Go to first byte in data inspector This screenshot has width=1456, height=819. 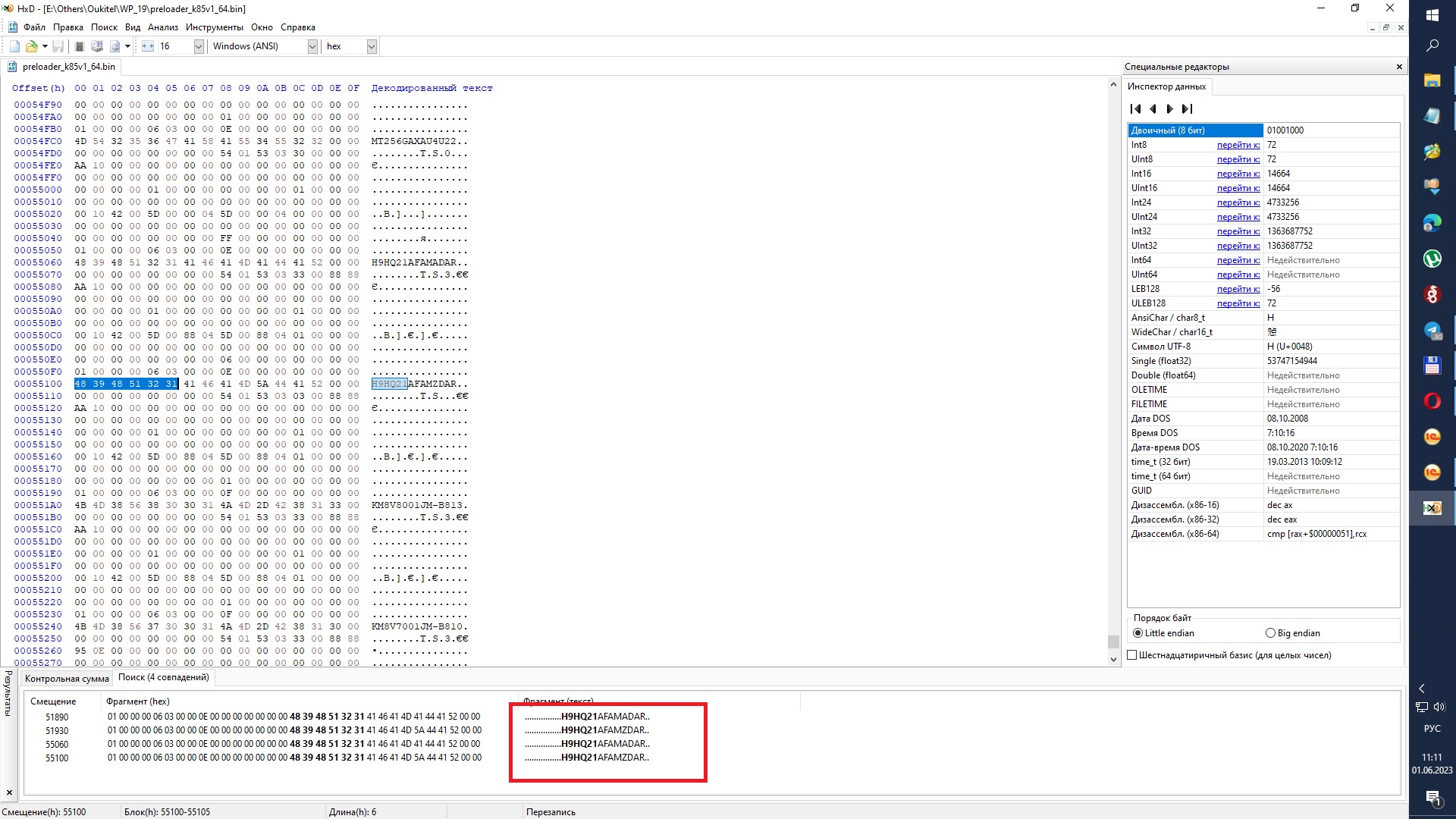pos(1135,109)
